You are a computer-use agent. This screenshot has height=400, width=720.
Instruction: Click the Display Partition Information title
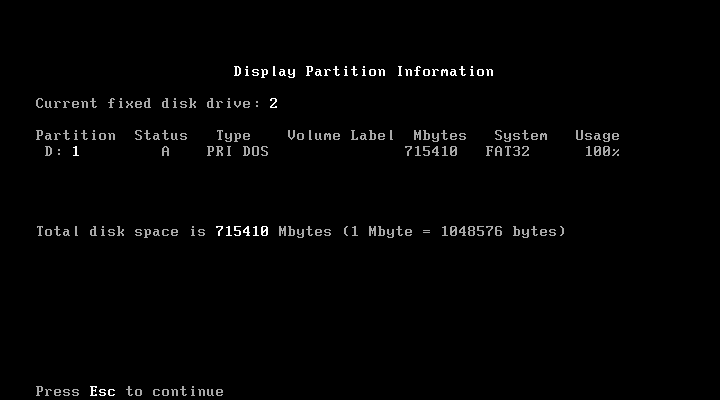click(x=364, y=72)
